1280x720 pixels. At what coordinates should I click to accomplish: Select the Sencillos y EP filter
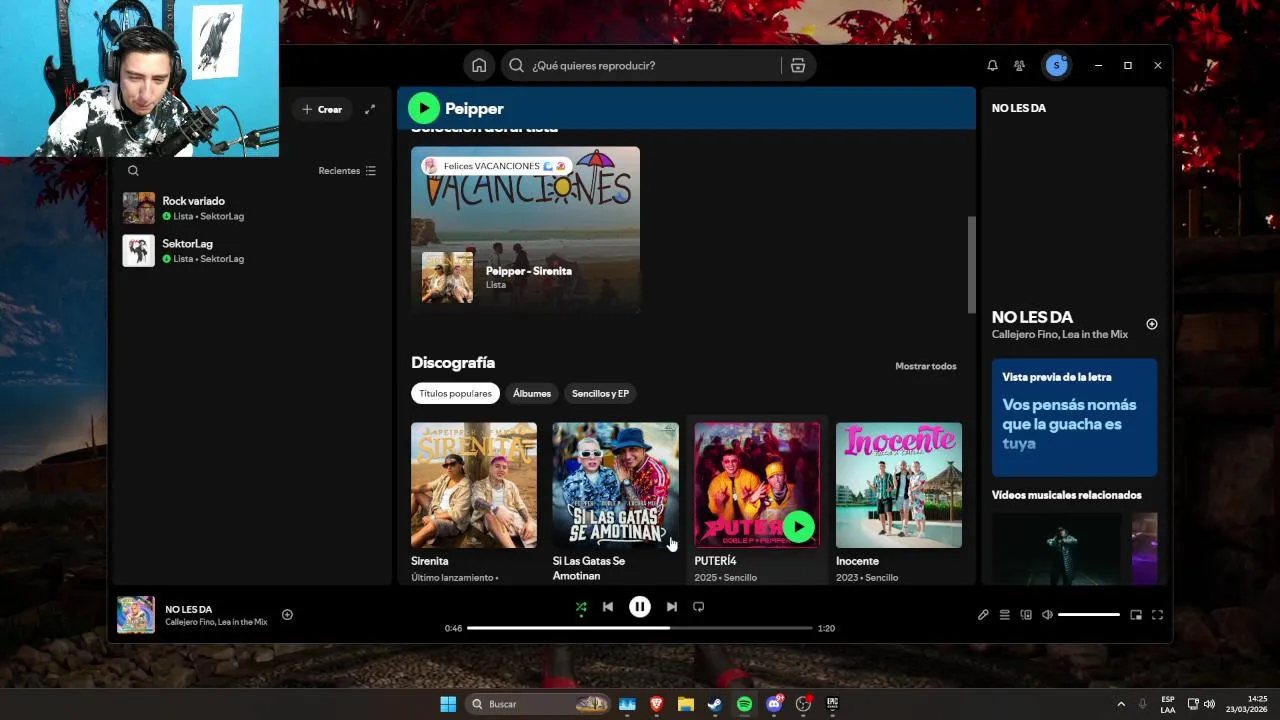click(x=600, y=393)
